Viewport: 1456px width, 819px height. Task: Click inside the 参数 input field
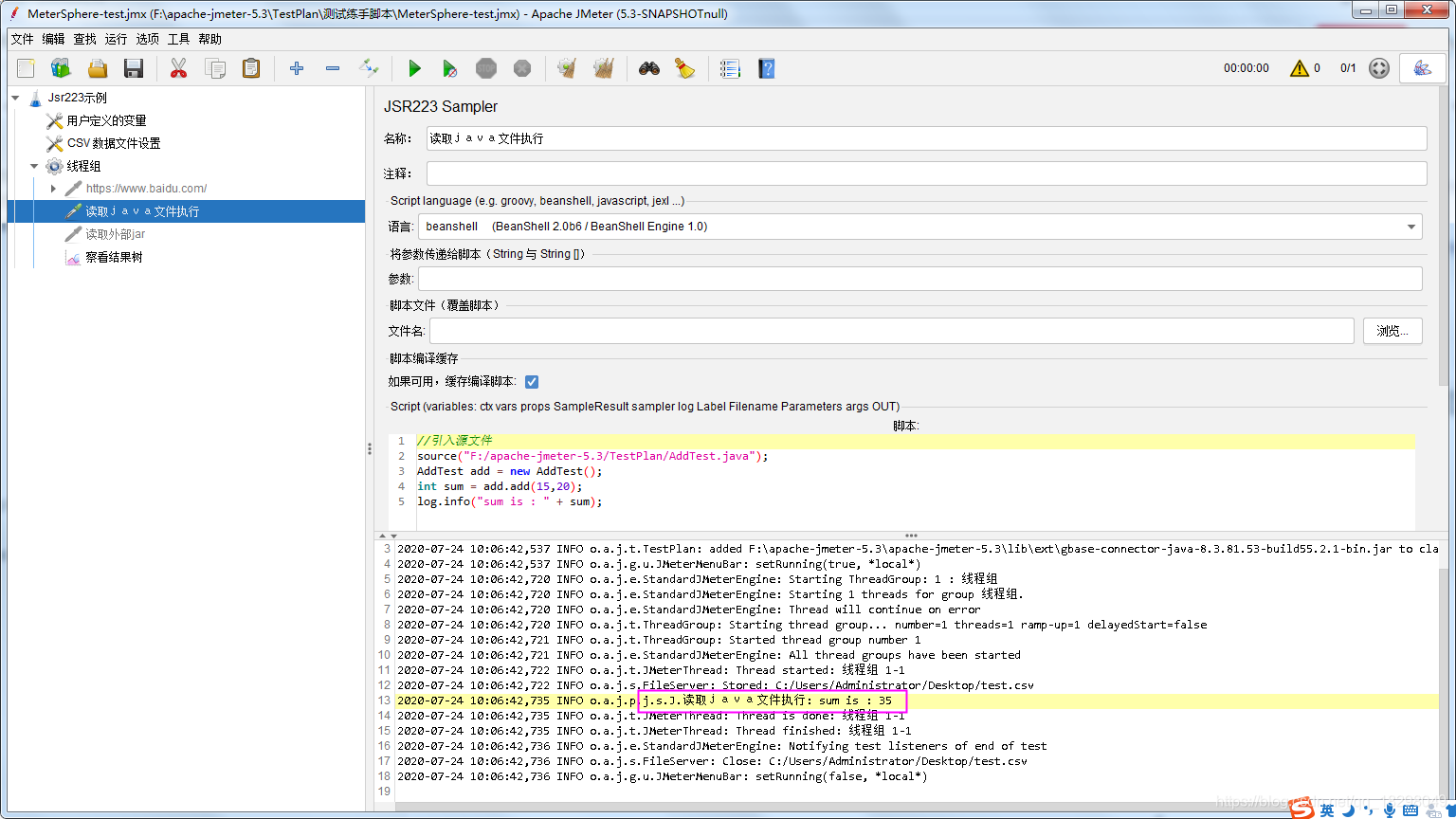(919, 278)
